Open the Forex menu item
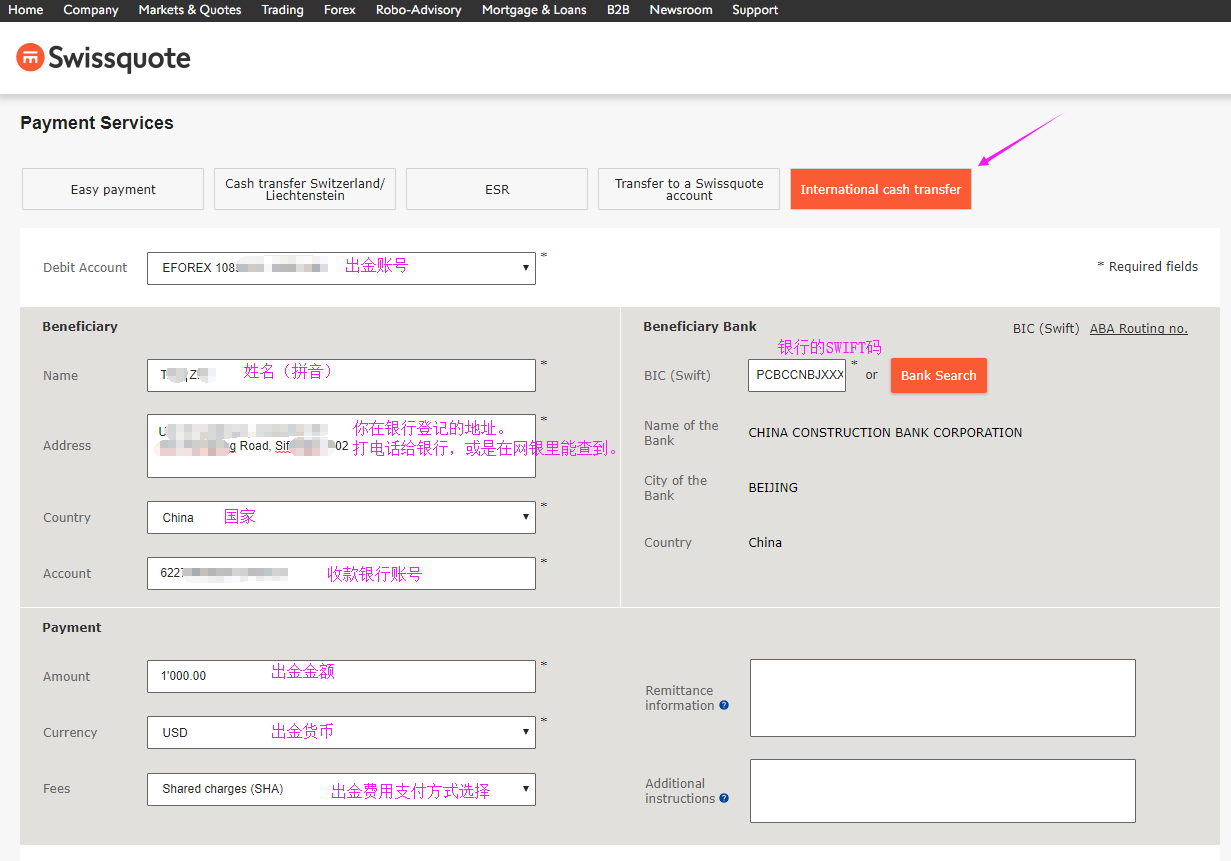This screenshot has width=1231, height=861. 340,10
